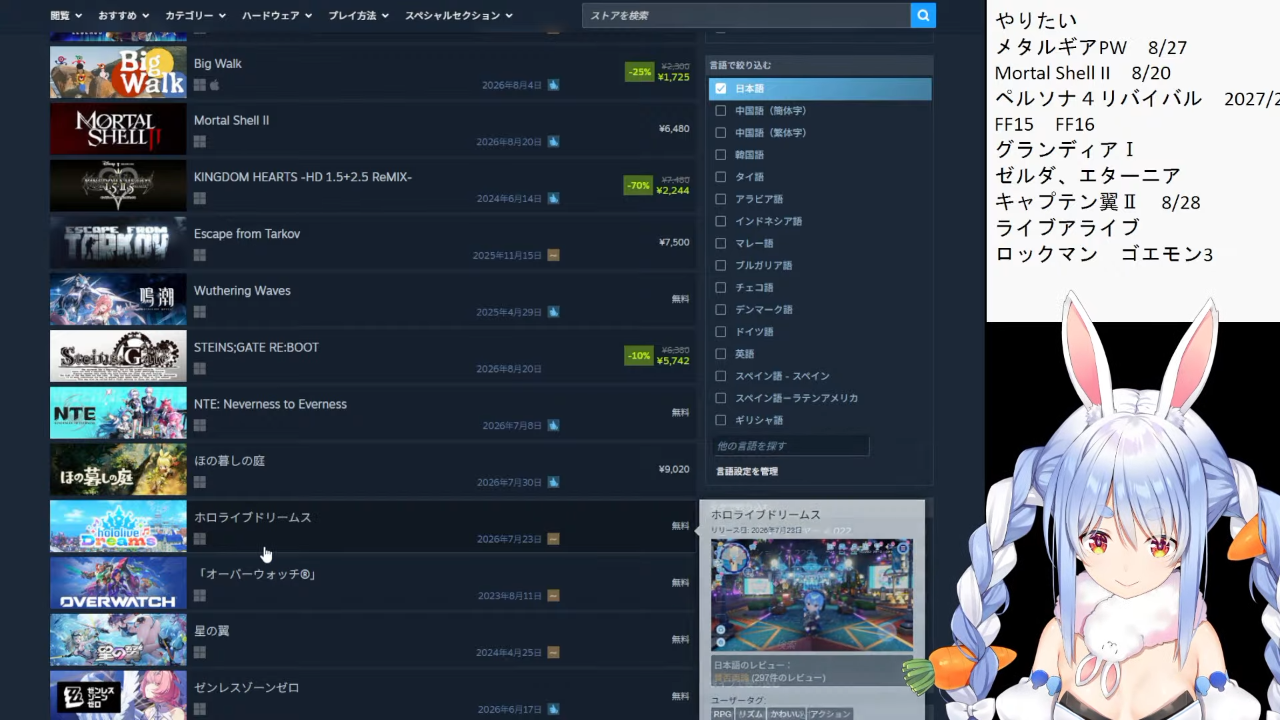
Task: Open the プレイ方法 dropdown
Action: [x=359, y=15]
